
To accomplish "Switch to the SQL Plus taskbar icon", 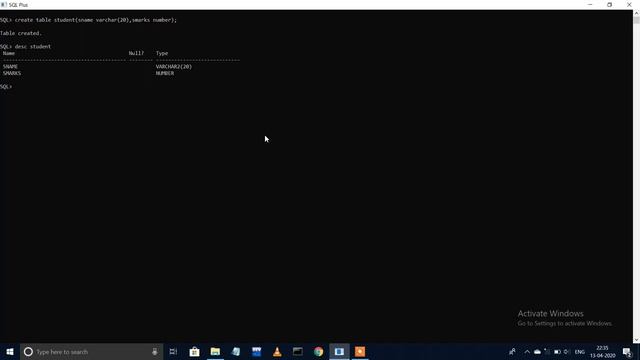I will (x=339, y=351).
